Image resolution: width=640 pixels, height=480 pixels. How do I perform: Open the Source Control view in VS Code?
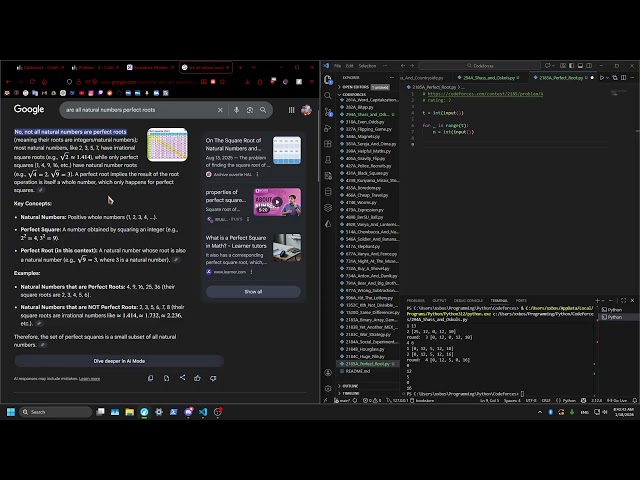pyautogui.click(x=328, y=112)
